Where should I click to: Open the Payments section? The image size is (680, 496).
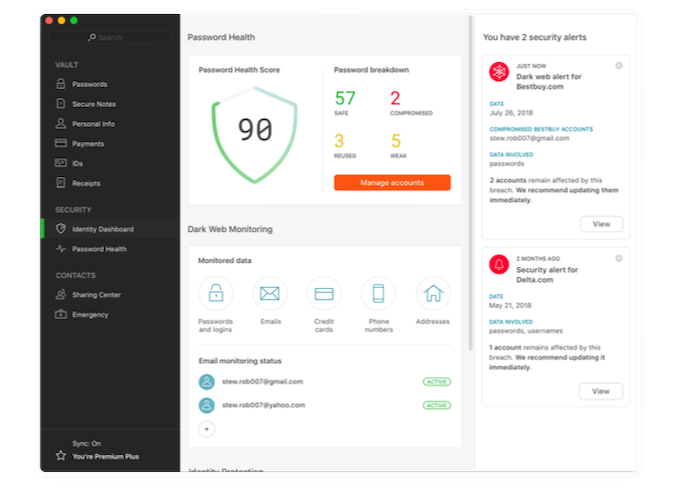(88, 144)
